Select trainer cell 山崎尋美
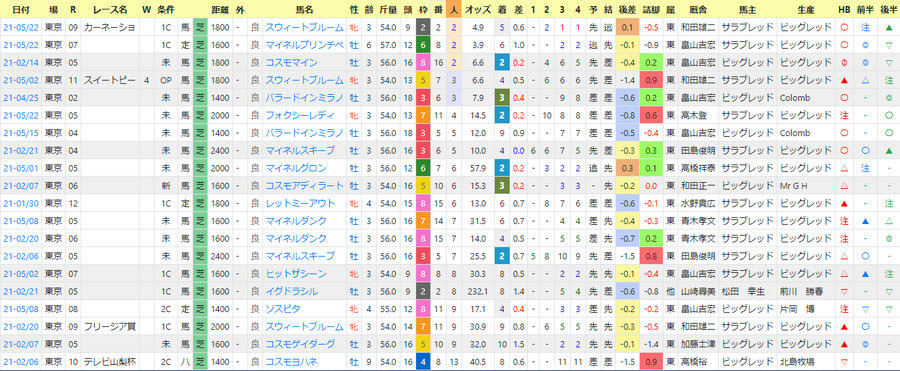 click(x=697, y=291)
